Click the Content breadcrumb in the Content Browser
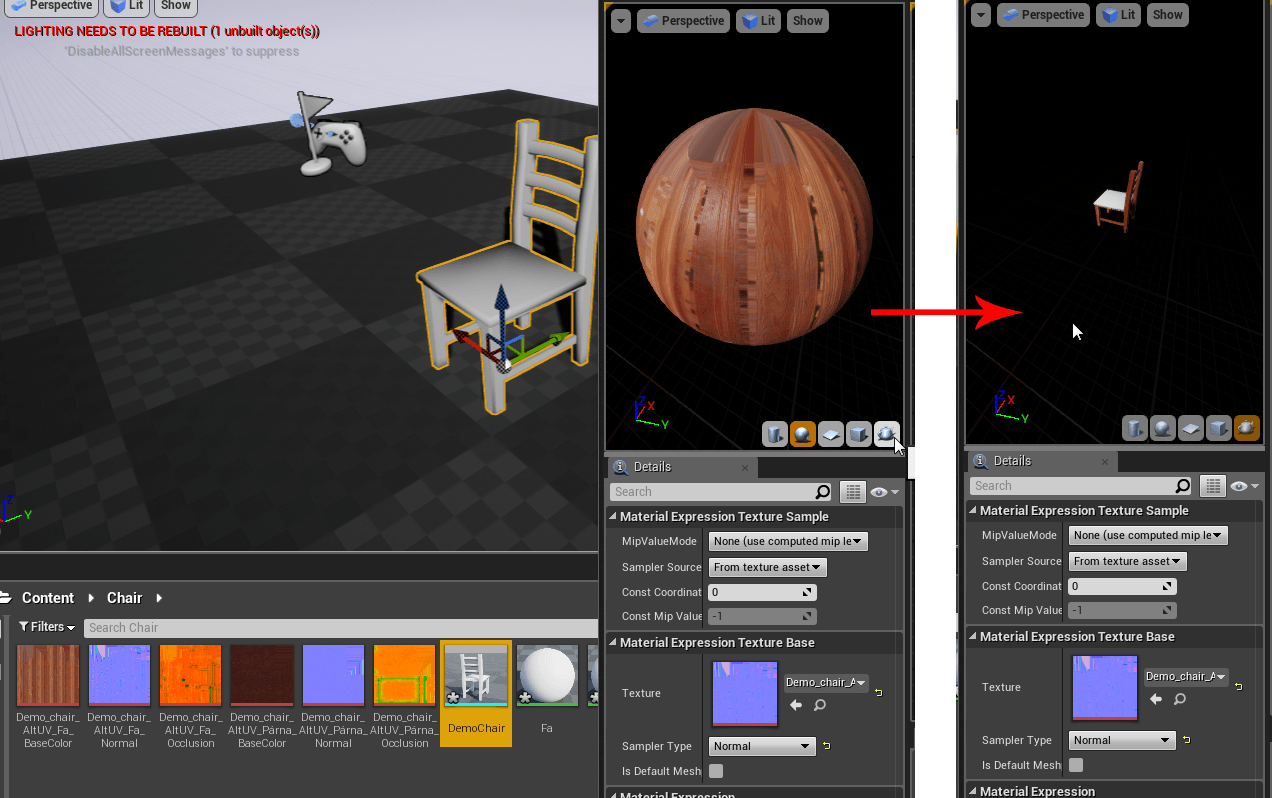Image resolution: width=1272 pixels, height=798 pixels. (x=48, y=598)
